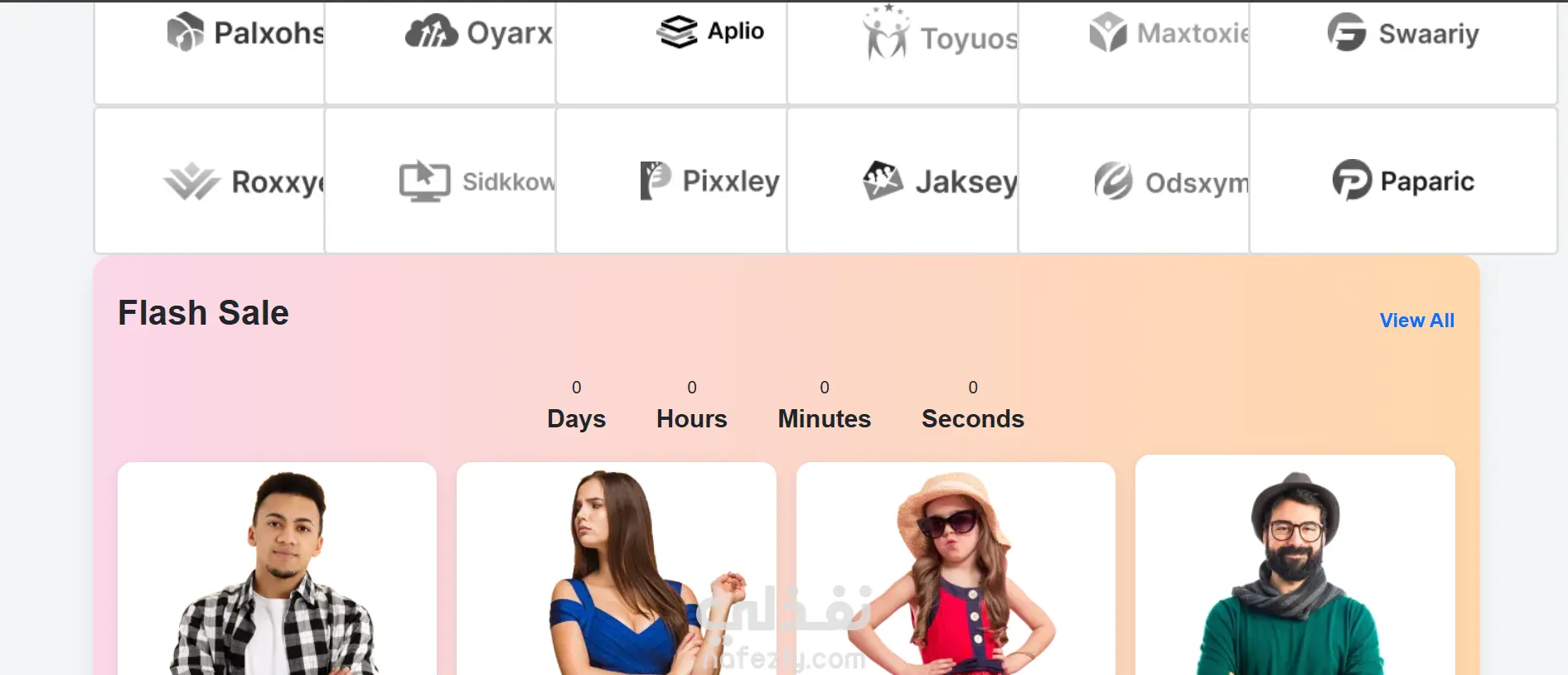Open product with bearded man in green sweater

pos(1295,565)
